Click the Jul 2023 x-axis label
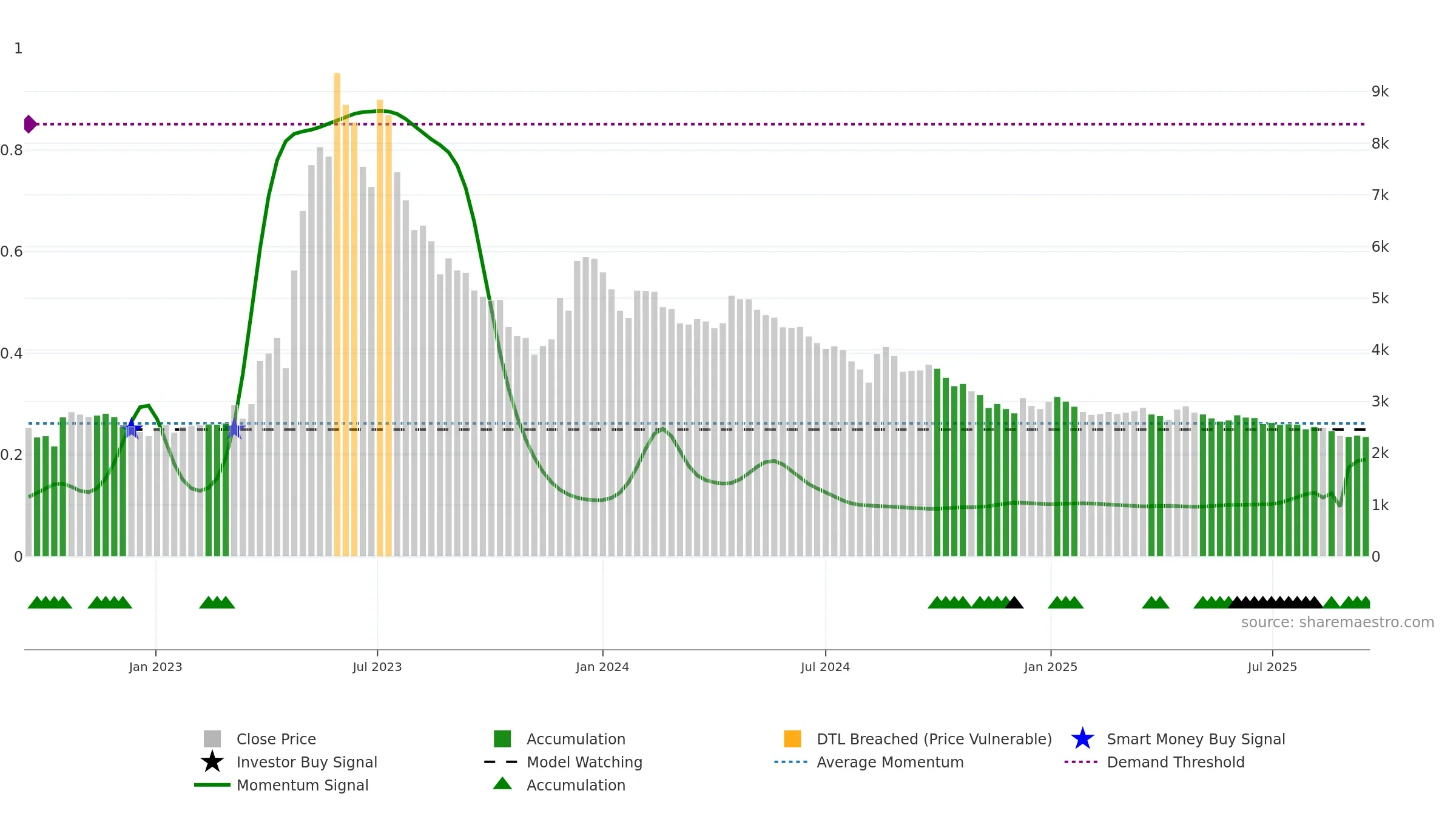The image size is (1456, 819). (x=377, y=667)
